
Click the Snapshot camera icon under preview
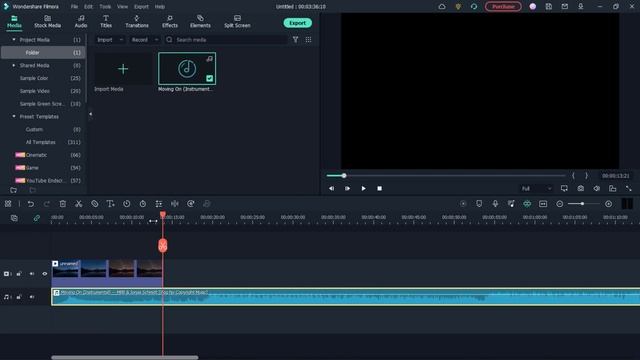[x=580, y=188]
